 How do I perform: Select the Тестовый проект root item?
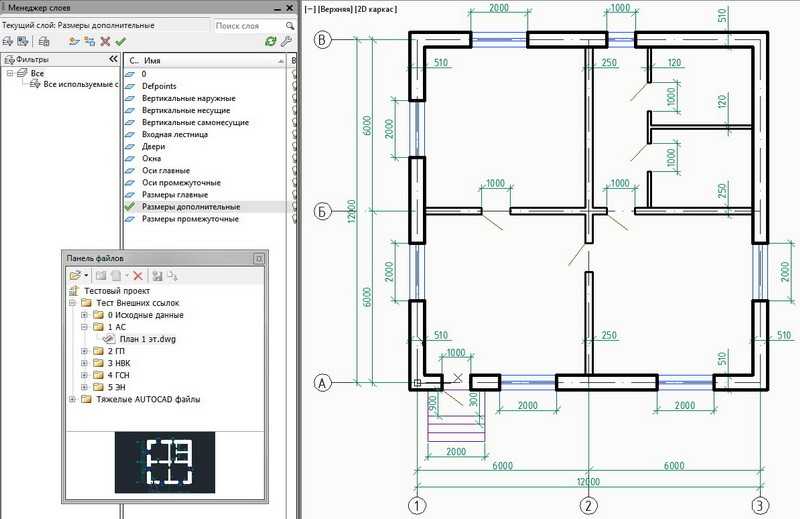click(x=117, y=291)
